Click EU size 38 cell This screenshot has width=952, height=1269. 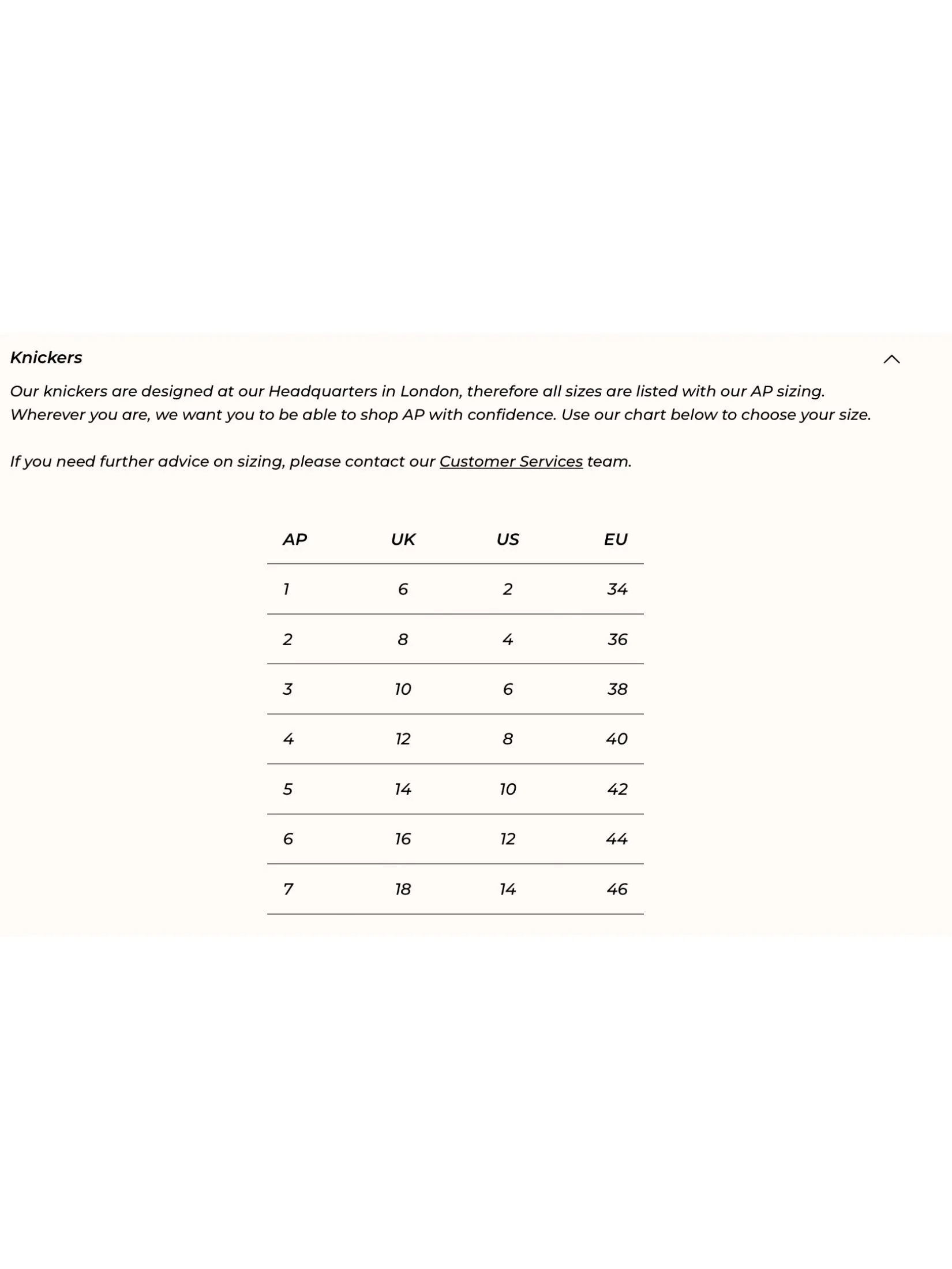pos(617,689)
